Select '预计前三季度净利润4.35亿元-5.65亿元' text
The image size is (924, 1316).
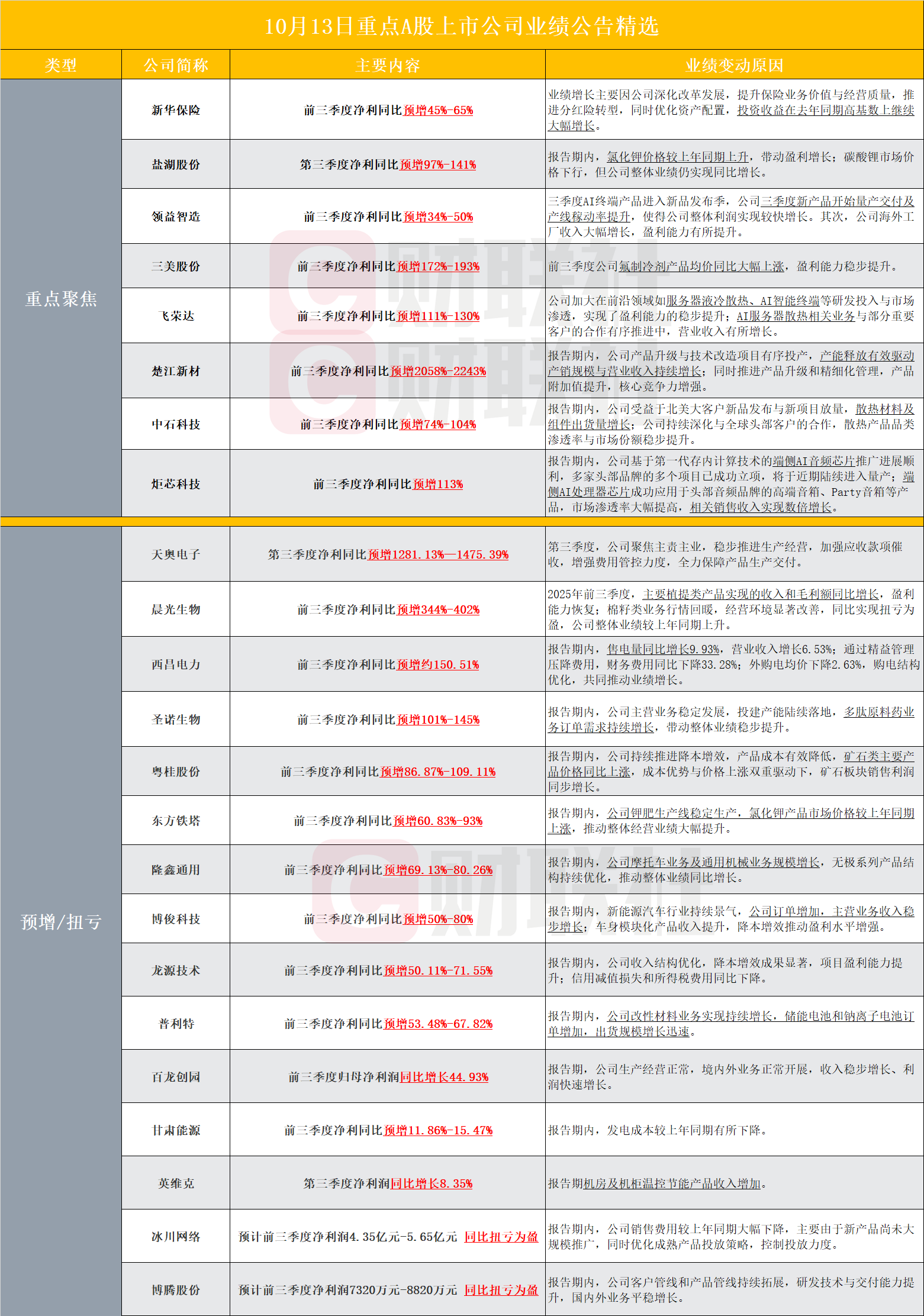click(348, 1237)
